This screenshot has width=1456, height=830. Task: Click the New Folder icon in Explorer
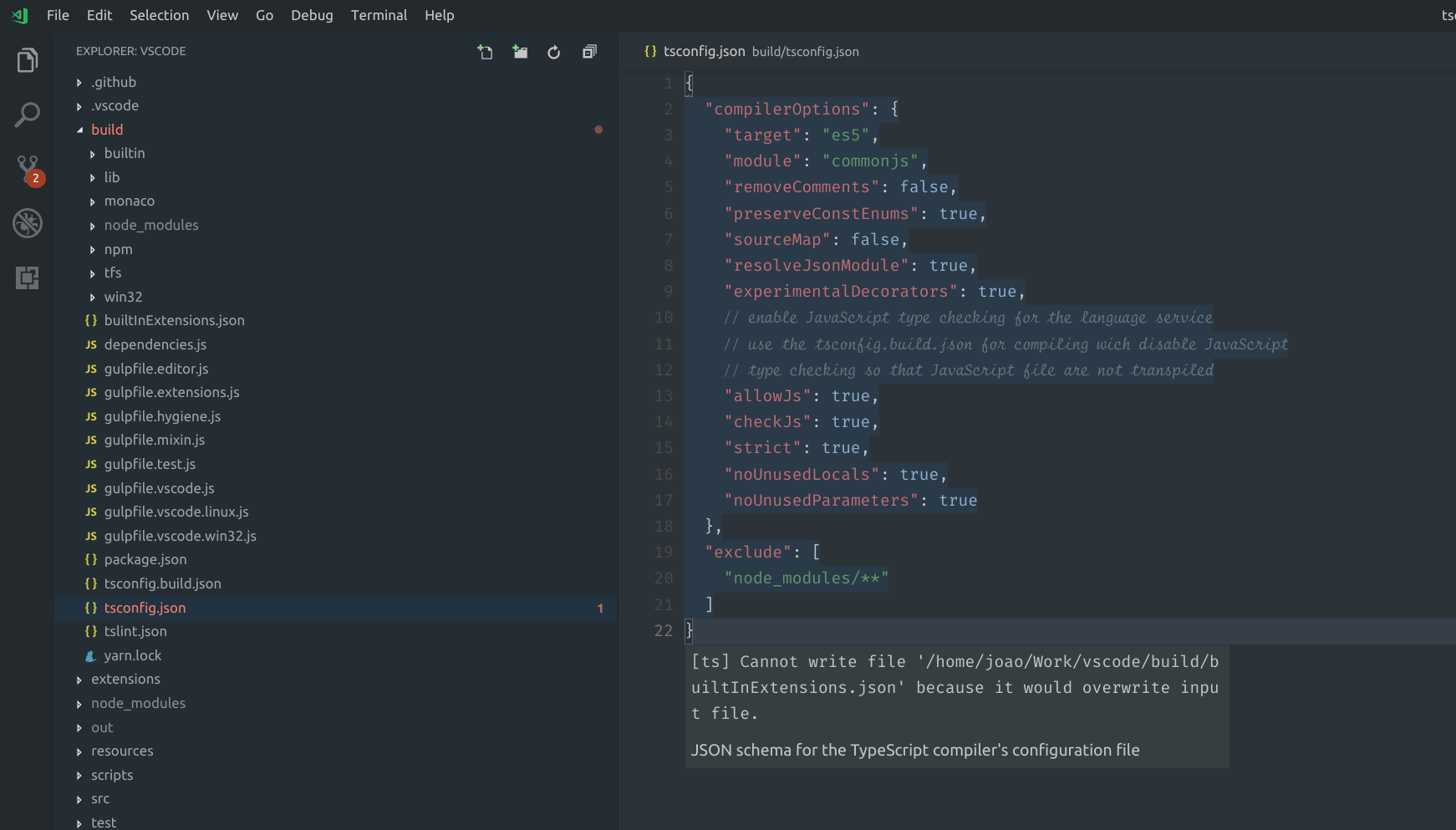click(x=520, y=52)
